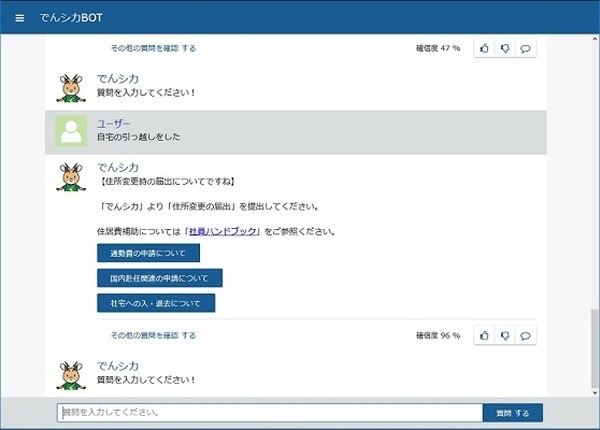The height and width of the screenshot is (430, 600).
Task: Give thumbs down to the 47% confidence answer
Action: point(505,47)
